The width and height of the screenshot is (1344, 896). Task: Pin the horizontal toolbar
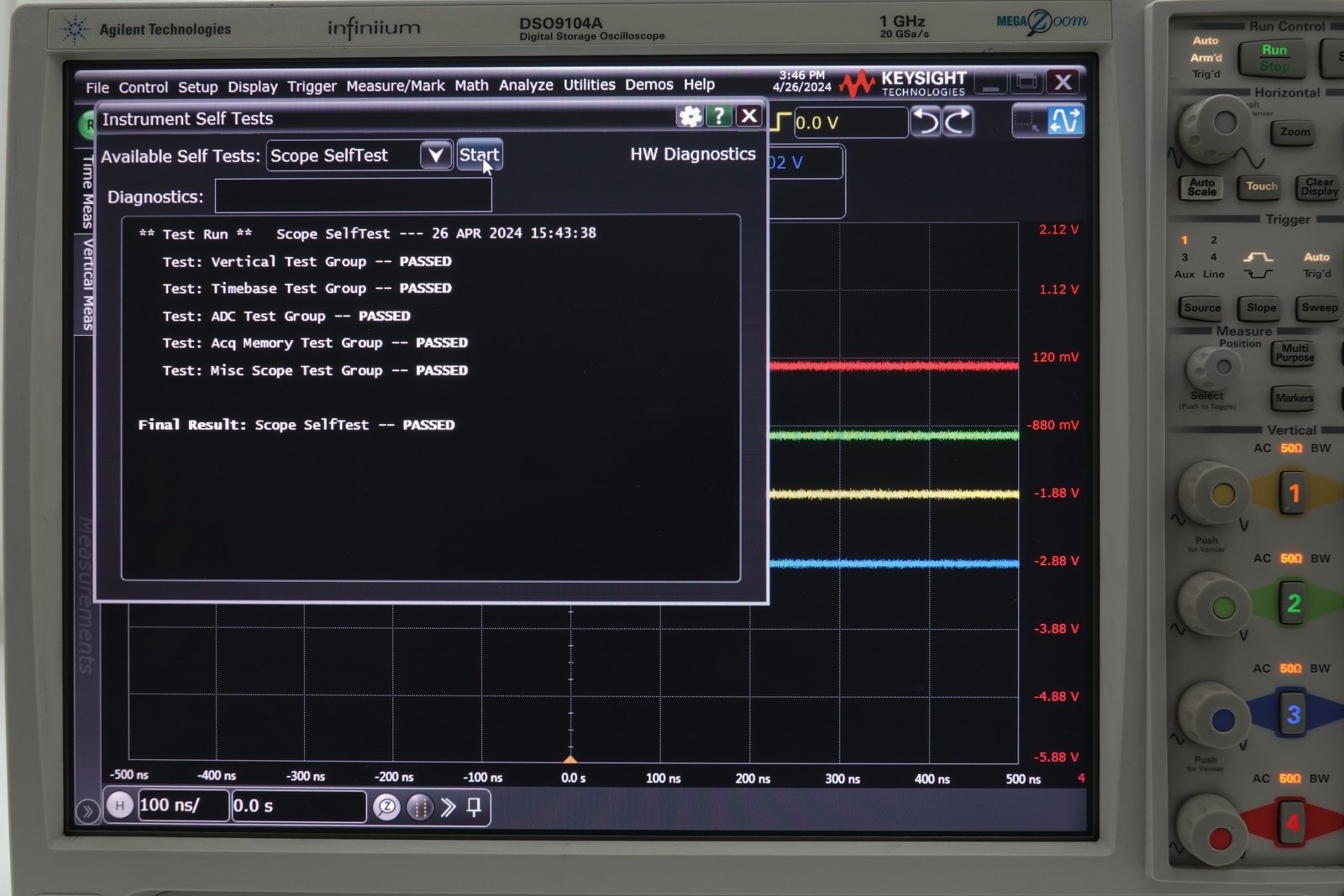475,808
